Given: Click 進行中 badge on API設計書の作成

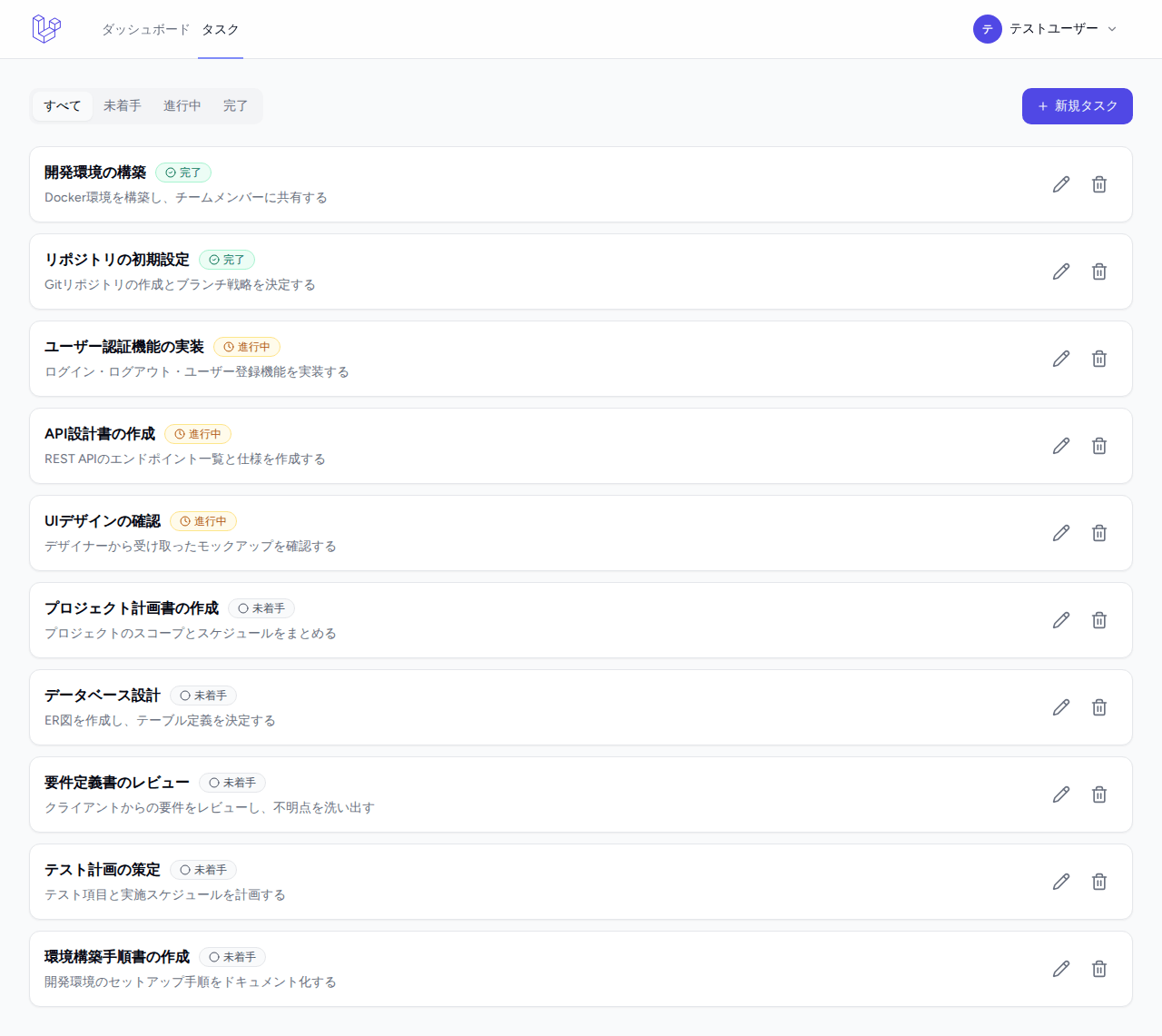Looking at the screenshot, I should (x=198, y=434).
